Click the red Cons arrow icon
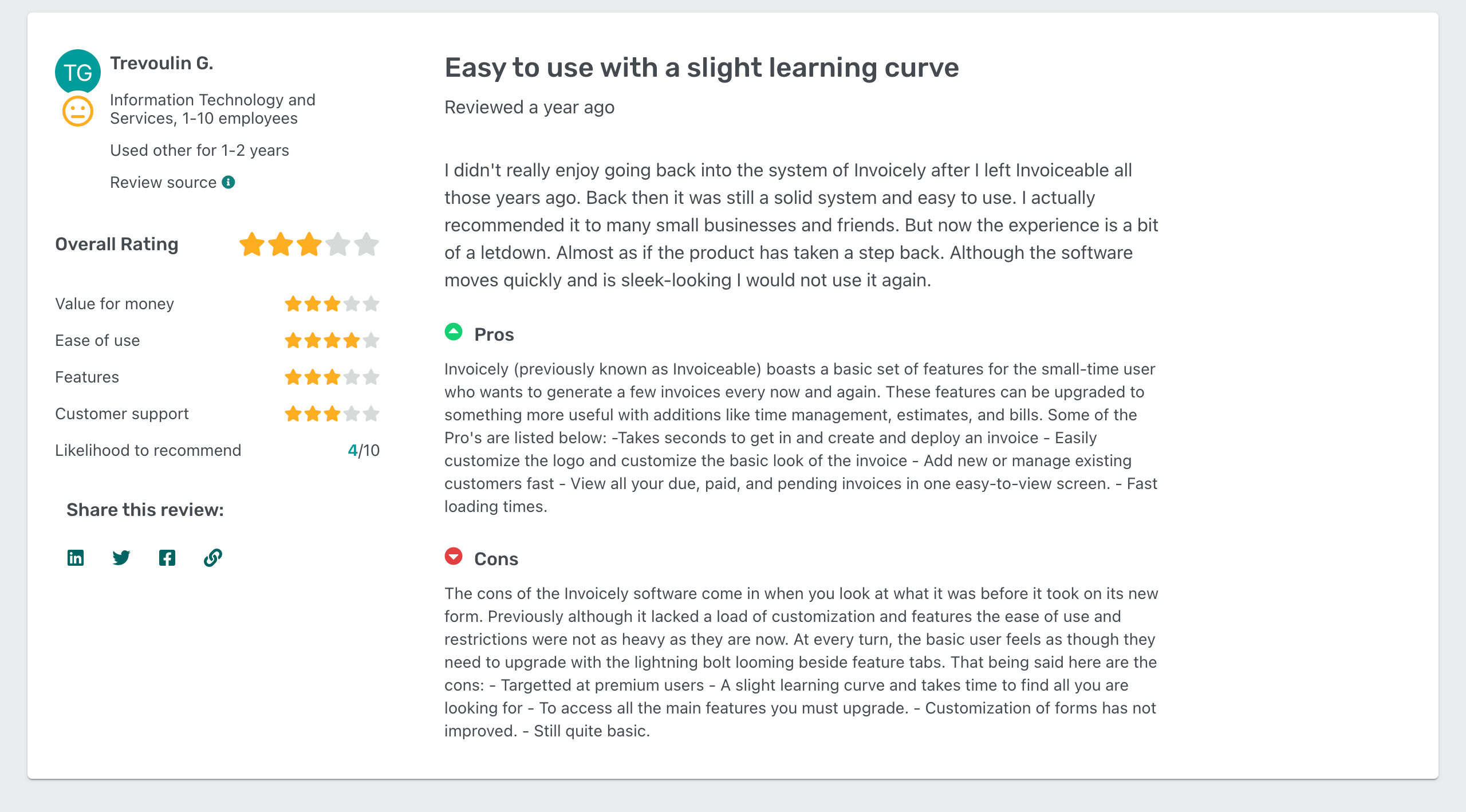Image resolution: width=1466 pixels, height=812 pixels. pyautogui.click(x=454, y=557)
